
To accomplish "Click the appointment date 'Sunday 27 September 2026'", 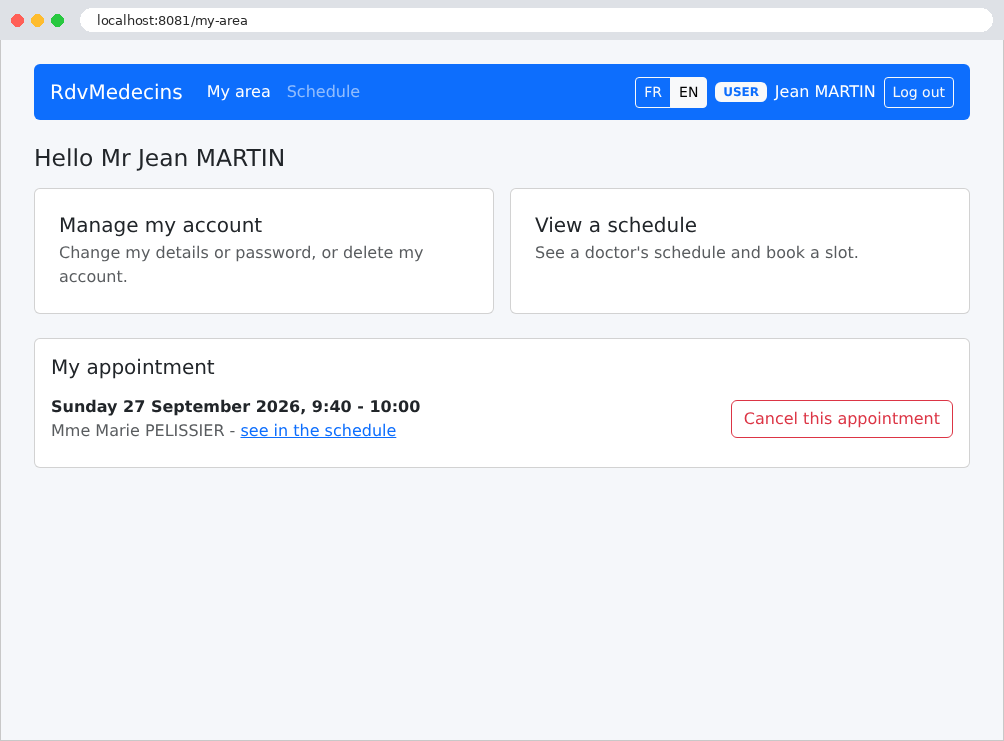I will 176,407.
